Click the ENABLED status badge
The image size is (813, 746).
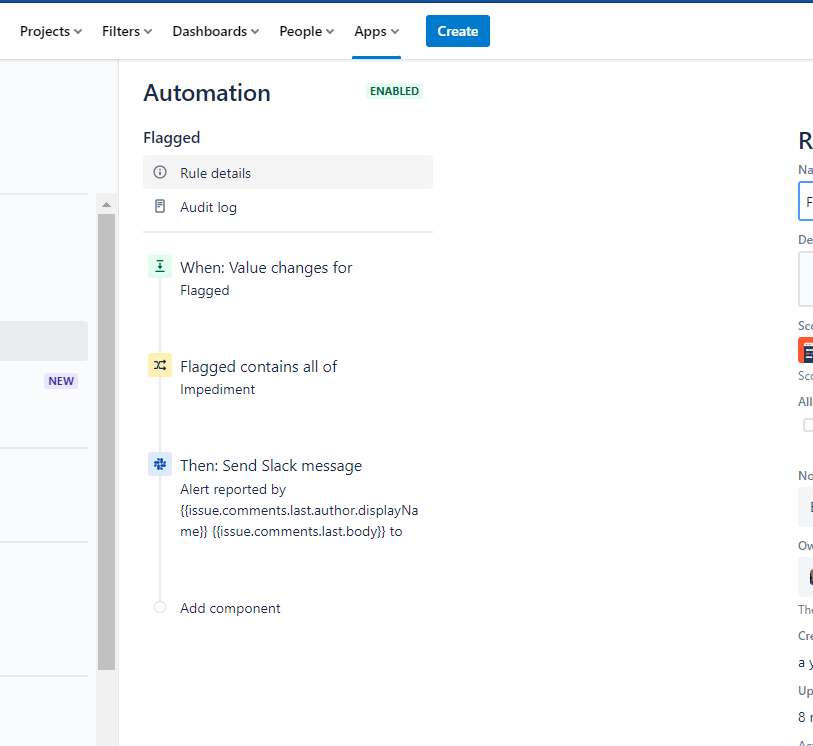[394, 91]
